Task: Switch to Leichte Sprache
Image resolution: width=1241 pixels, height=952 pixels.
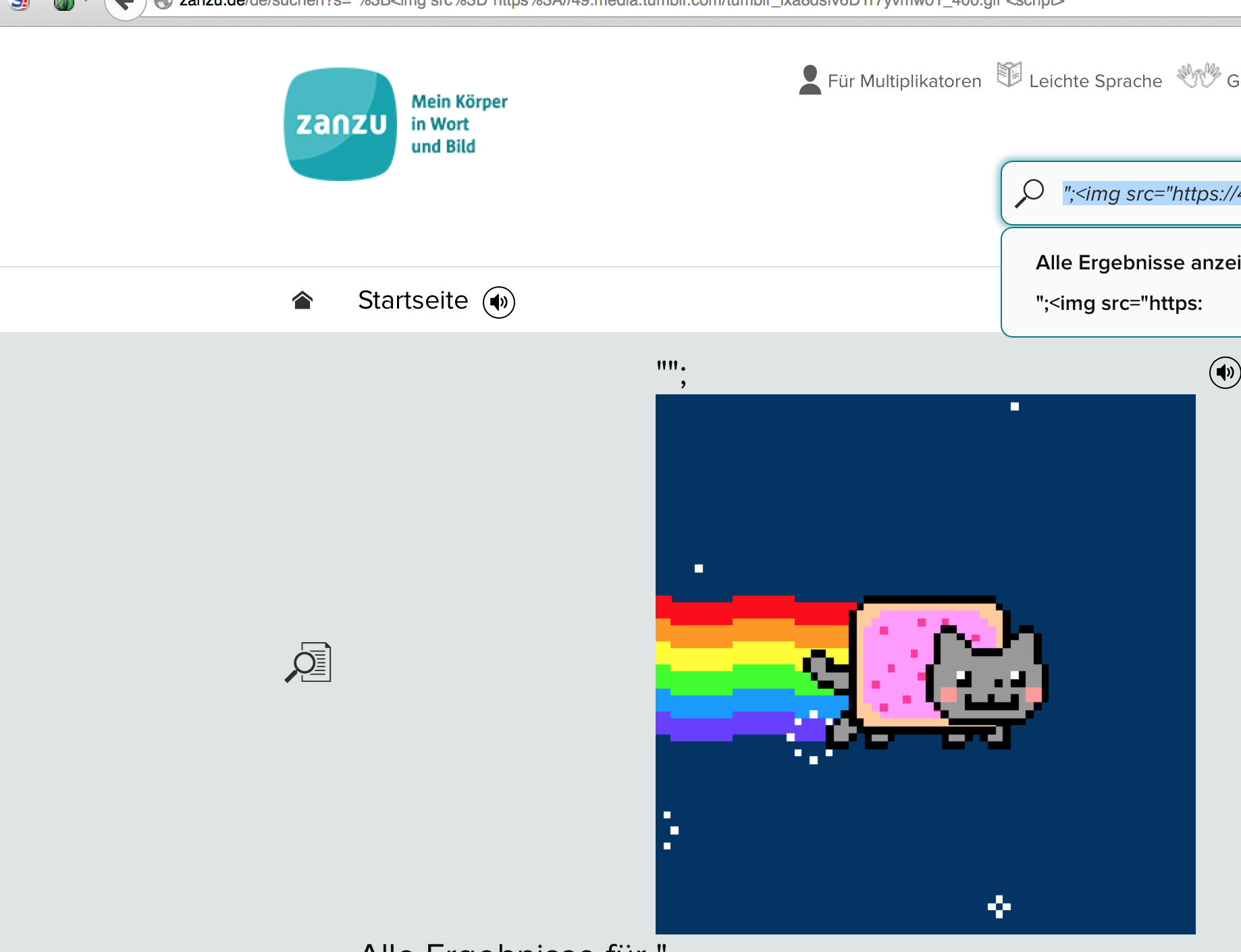Action: point(1095,82)
